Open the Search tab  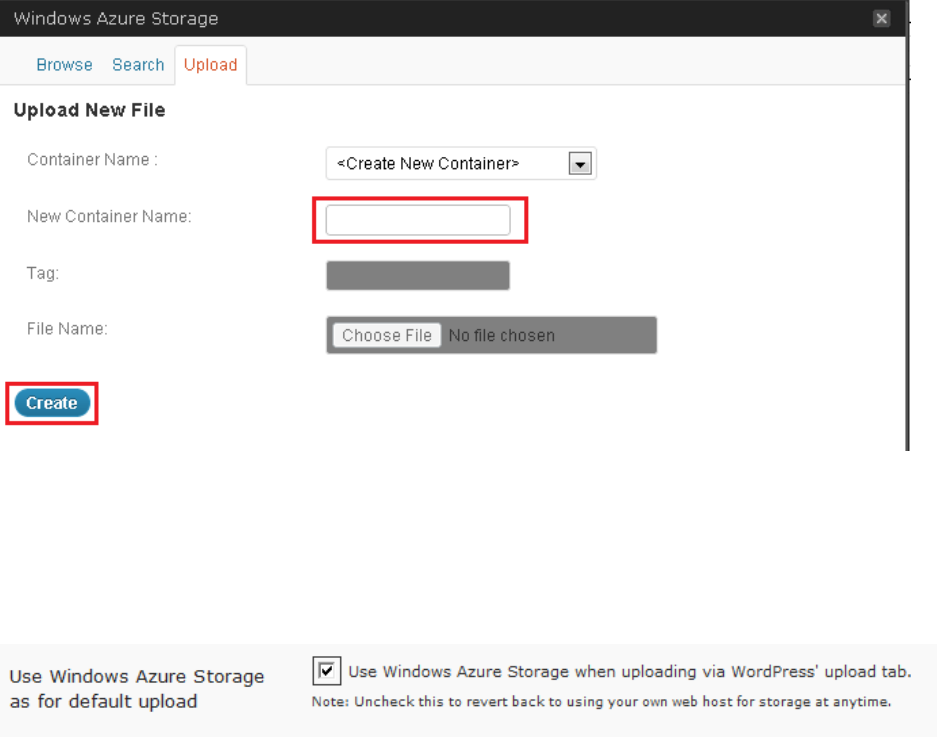coord(138,65)
